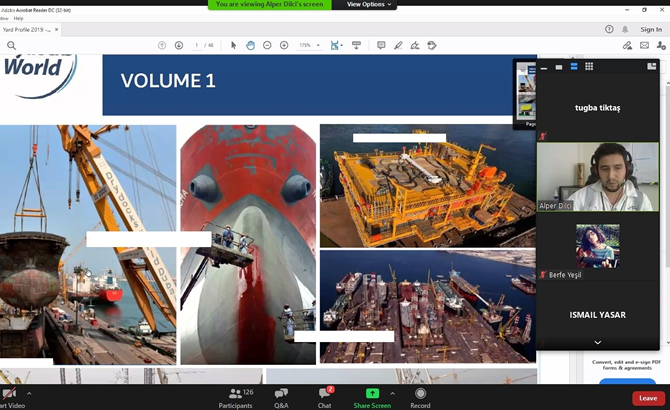Open the Participants list
Viewport: 670px width, 410px height.
tap(235, 397)
